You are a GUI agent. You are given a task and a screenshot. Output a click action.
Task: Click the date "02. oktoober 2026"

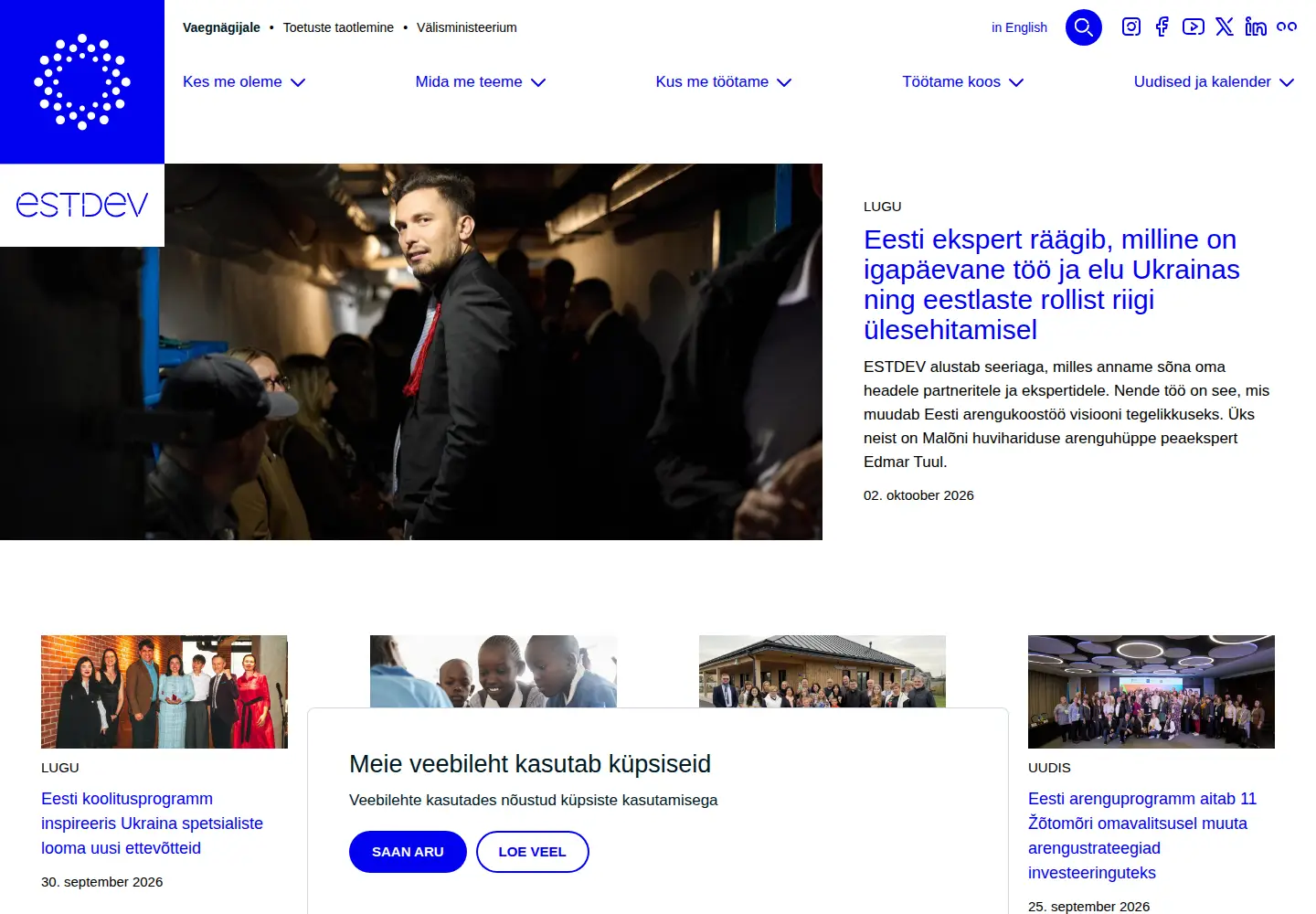point(918,495)
